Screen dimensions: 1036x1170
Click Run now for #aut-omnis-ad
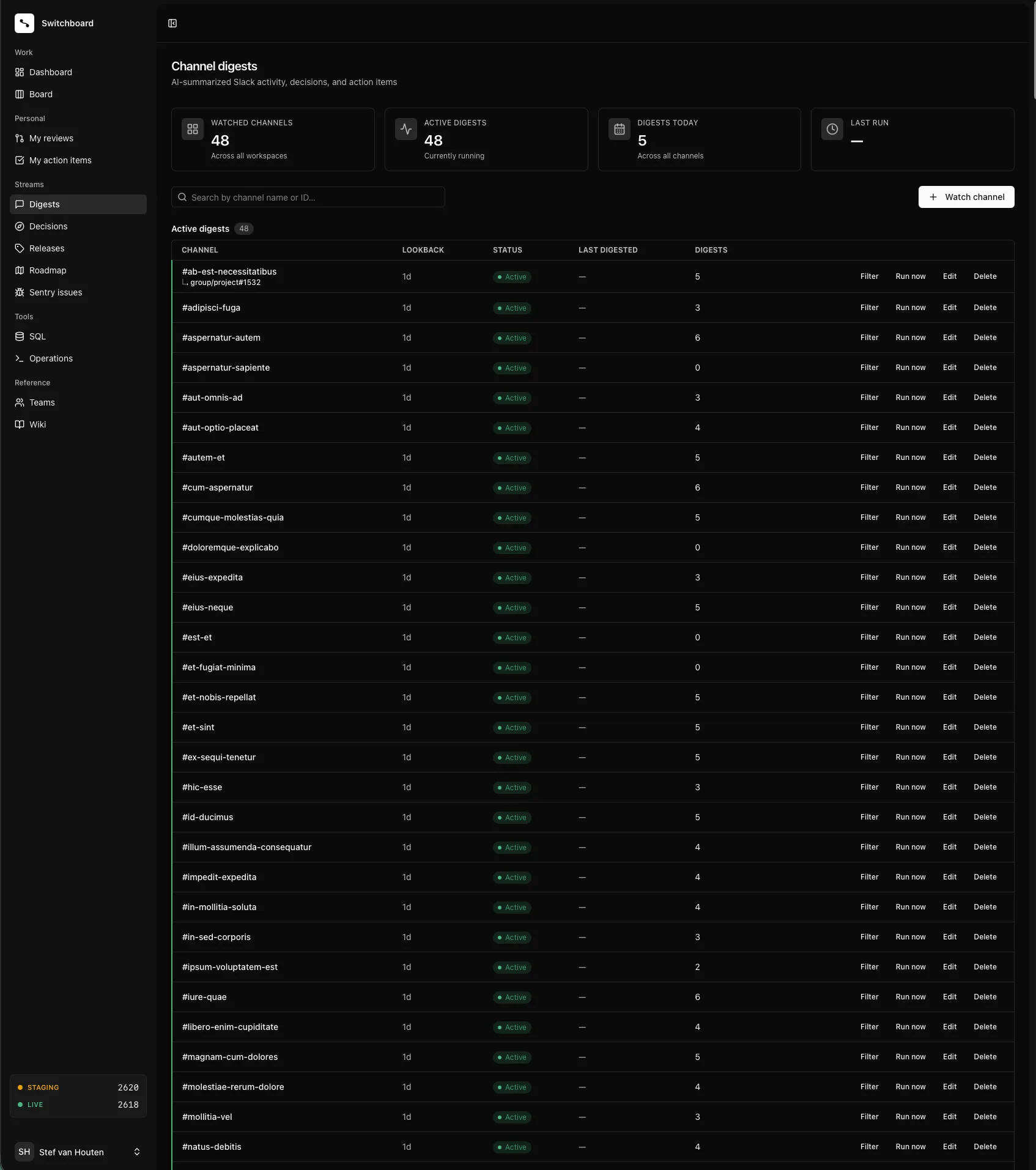point(911,398)
